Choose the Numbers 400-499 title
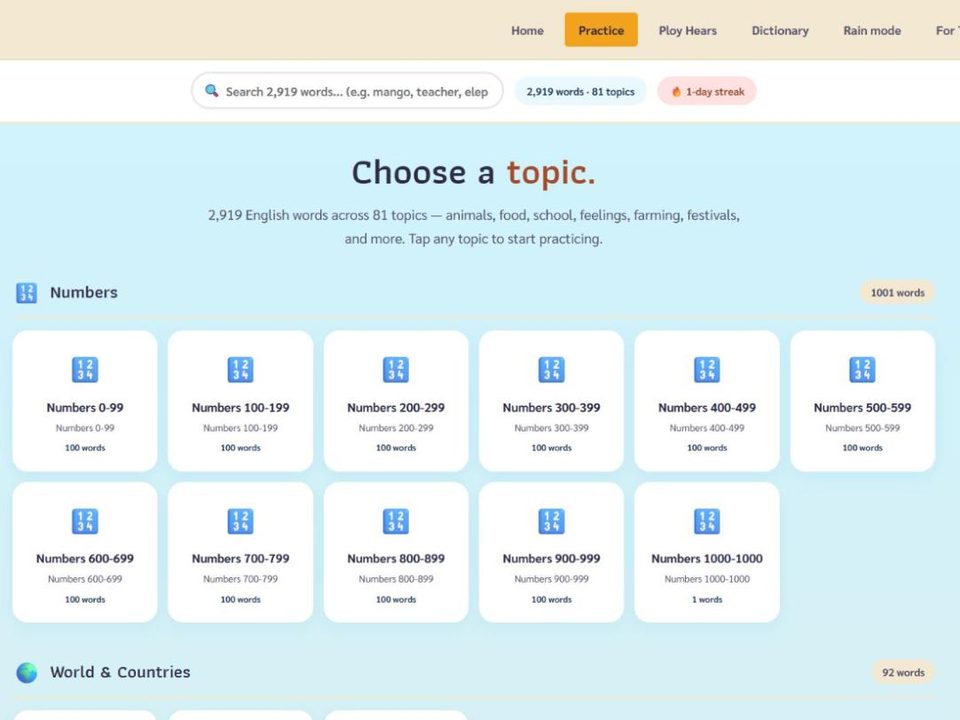 point(707,408)
